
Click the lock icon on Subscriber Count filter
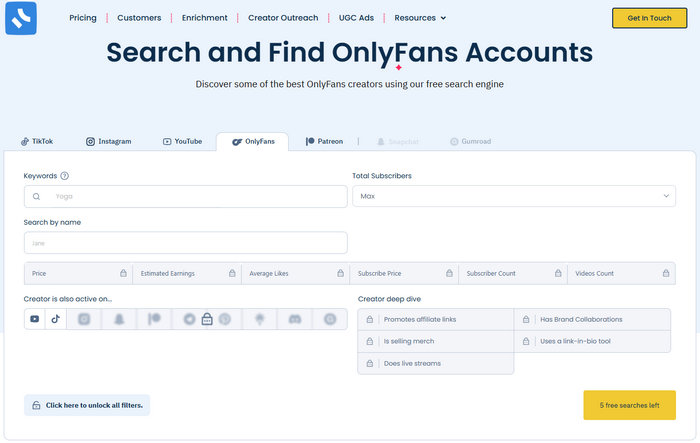click(x=558, y=273)
